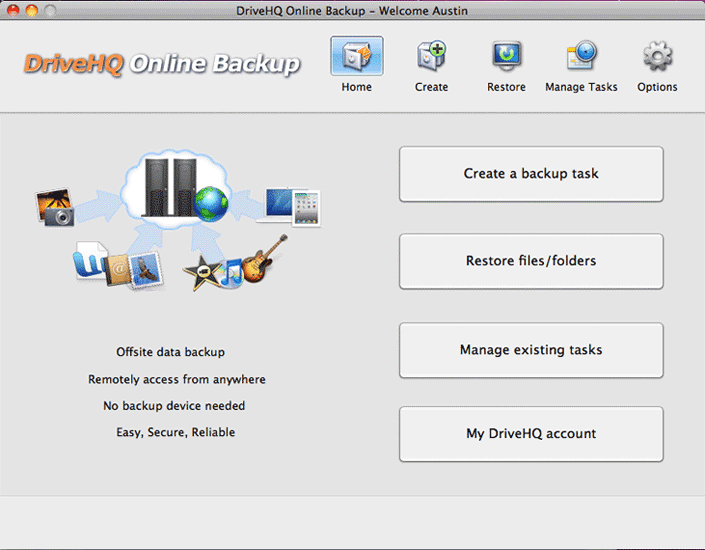
Task: Click the Restore label in toolbar
Action: [x=506, y=87]
